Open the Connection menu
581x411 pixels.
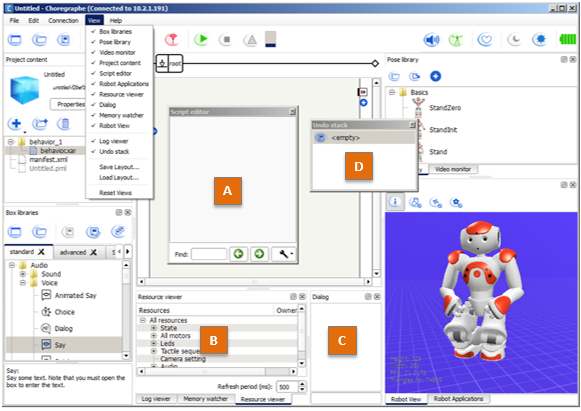[63, 20]
